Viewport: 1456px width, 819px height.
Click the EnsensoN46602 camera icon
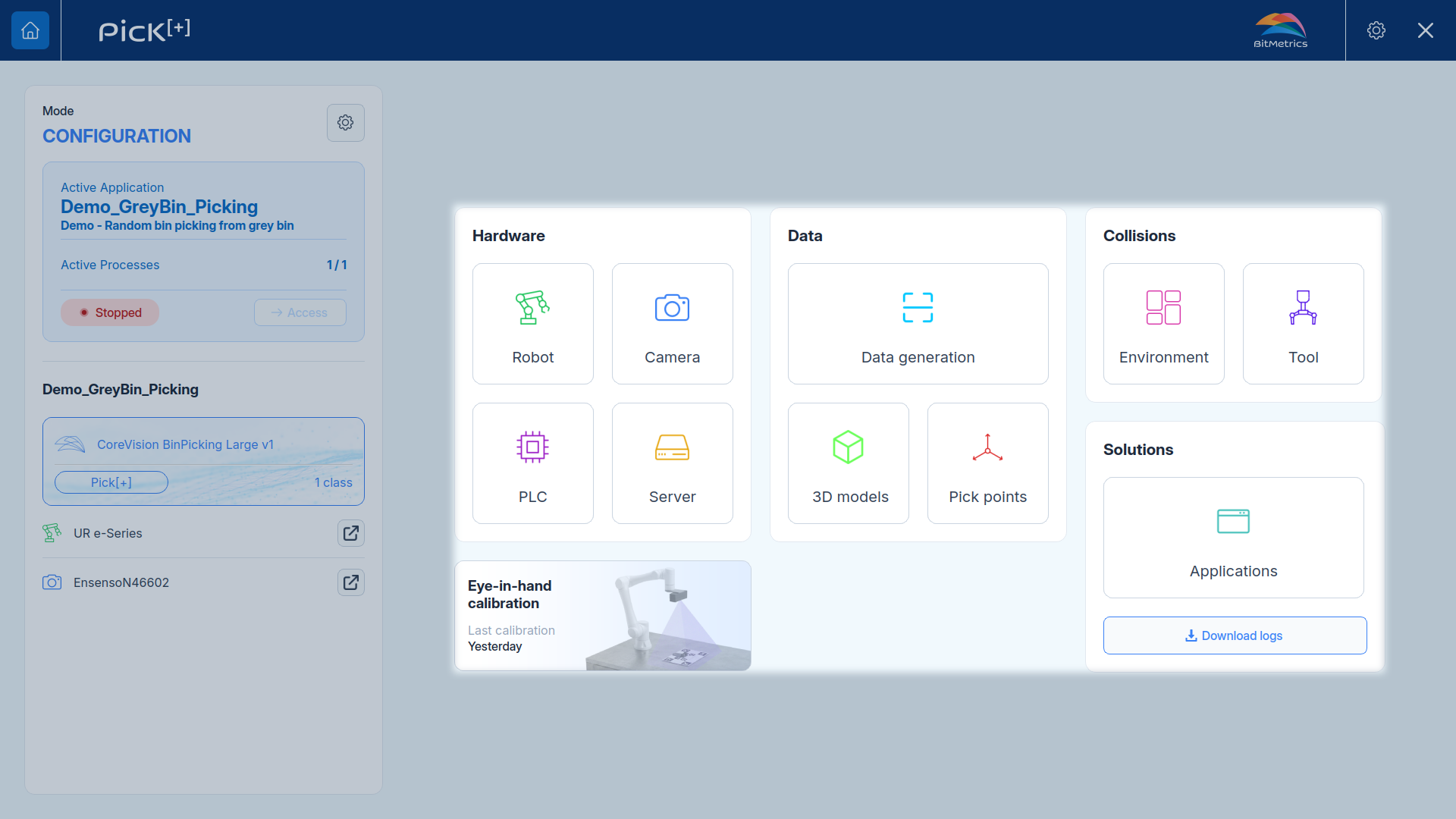(x=52, y=582)
